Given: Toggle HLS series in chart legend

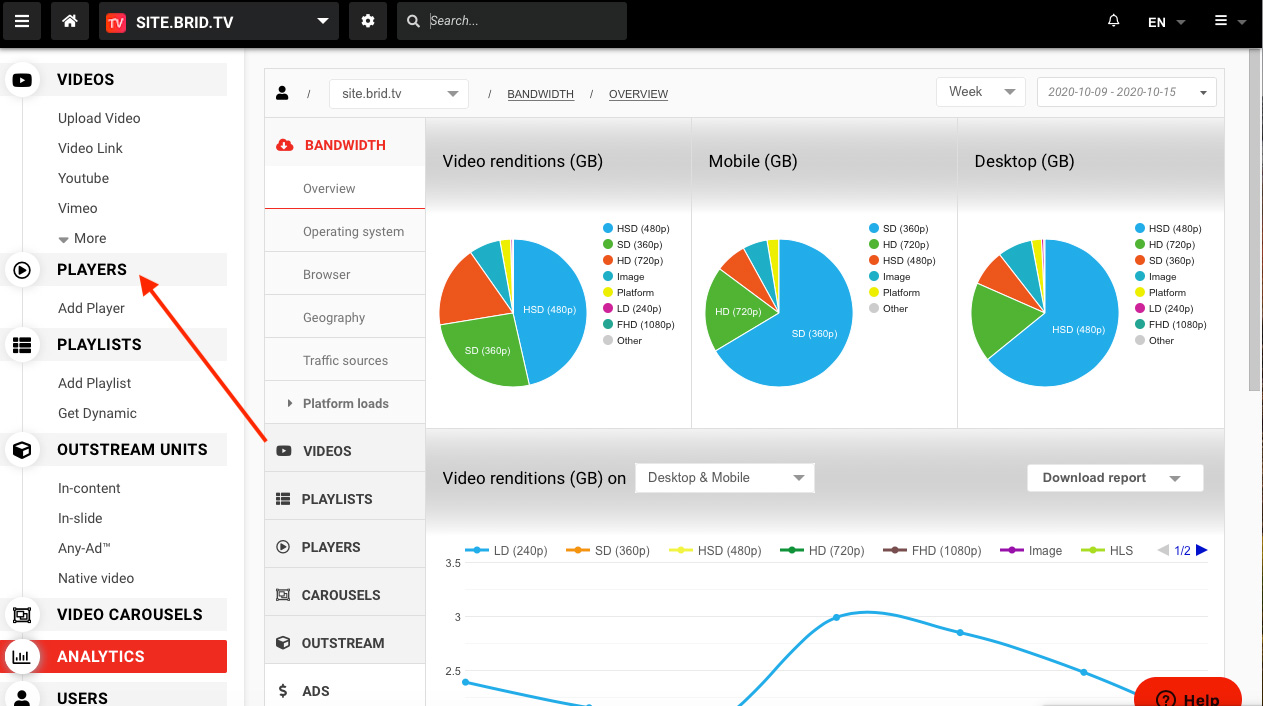Looking at the screenshot, I should 1109,550.
